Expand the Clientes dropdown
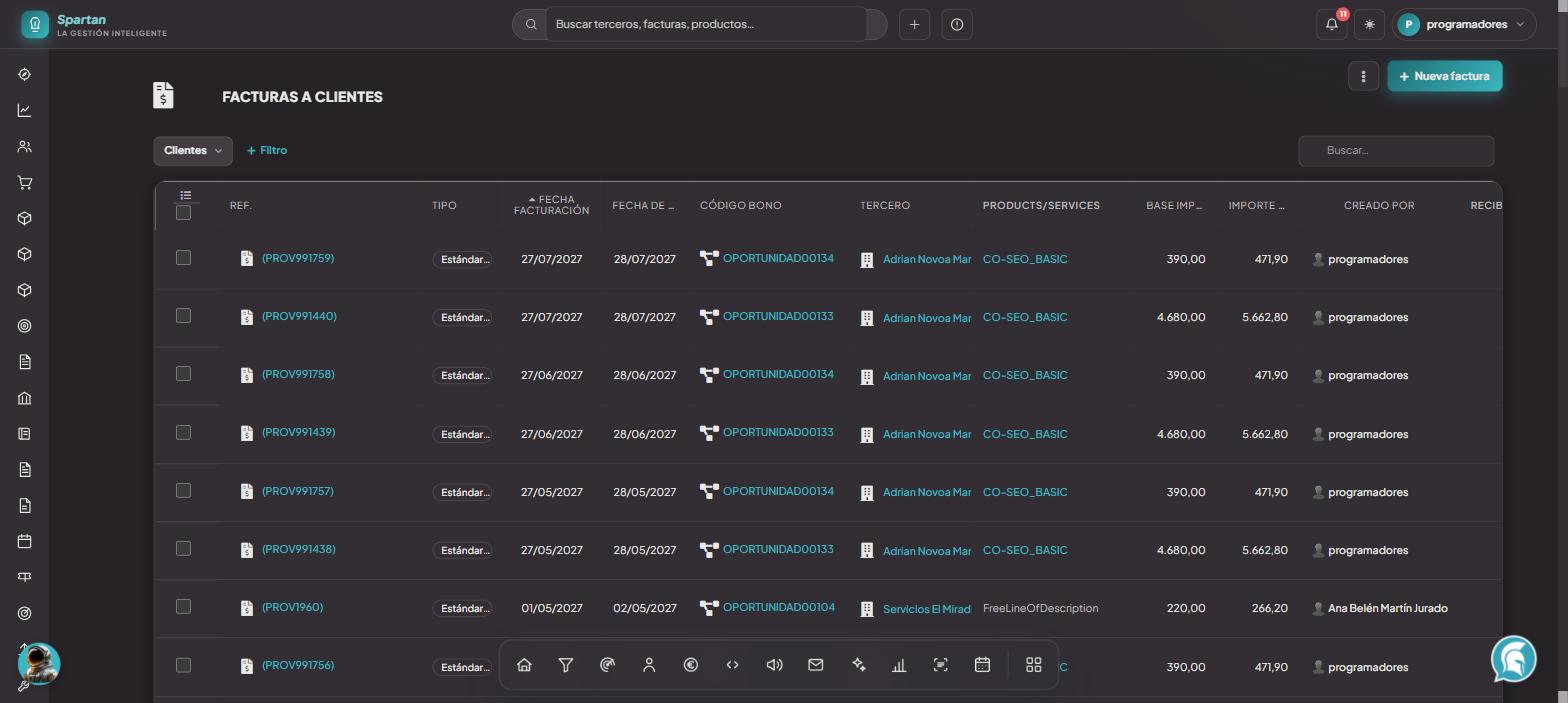1568x703 pixels. tap(193, 151)
